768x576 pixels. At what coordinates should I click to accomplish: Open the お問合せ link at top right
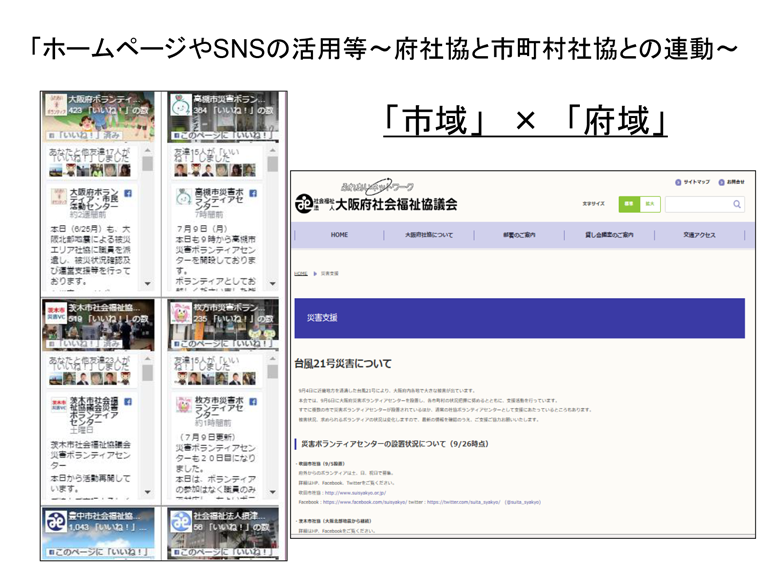point(732,182)
